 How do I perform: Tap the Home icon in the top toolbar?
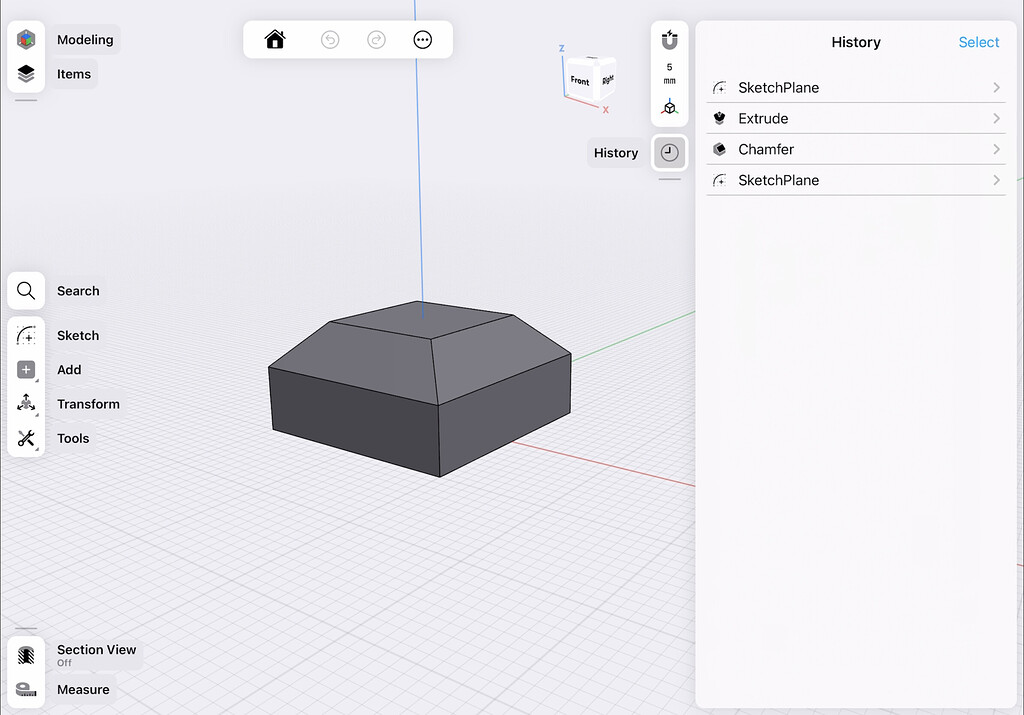click(275, 39)
